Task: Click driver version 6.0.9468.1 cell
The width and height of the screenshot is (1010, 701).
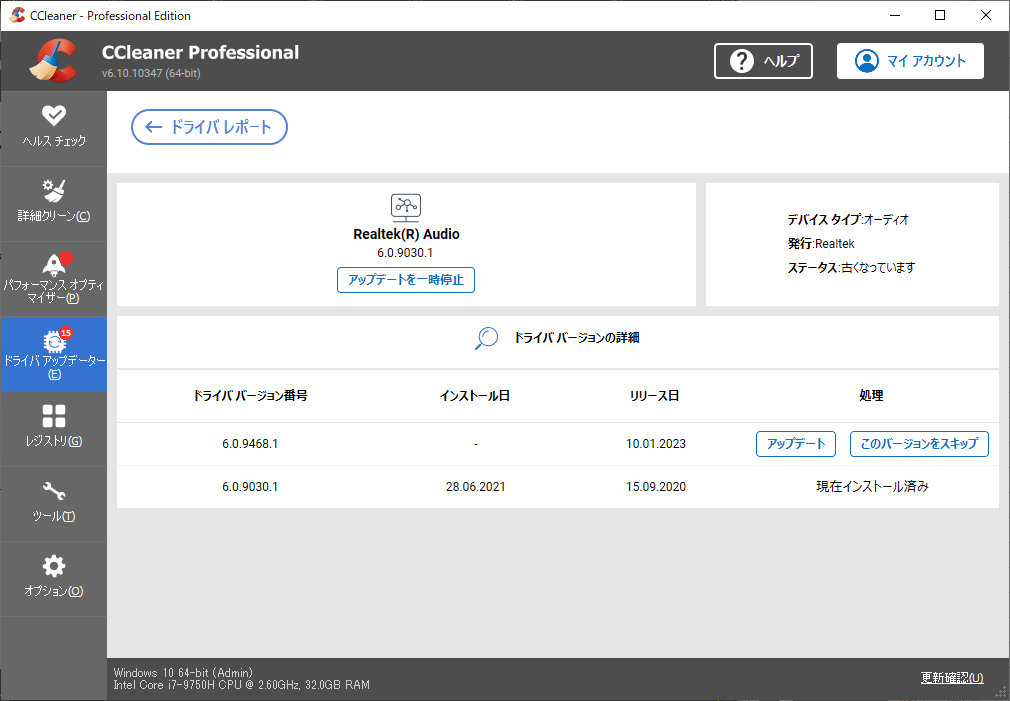Action: (x=250, y=444)
